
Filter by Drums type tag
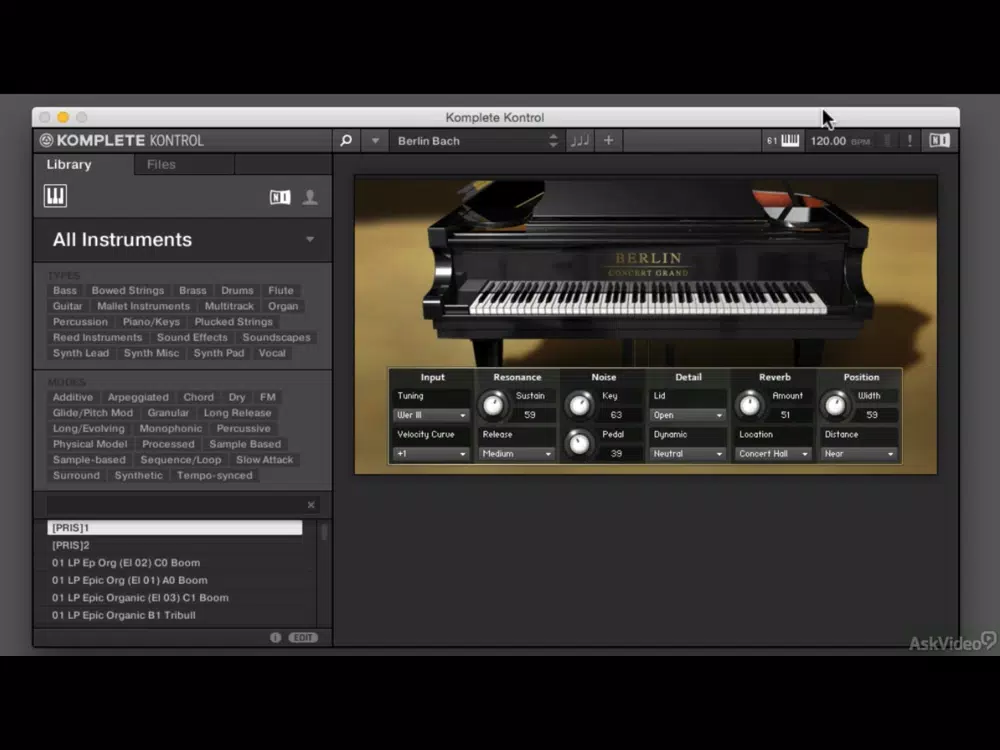pos(237,290)
